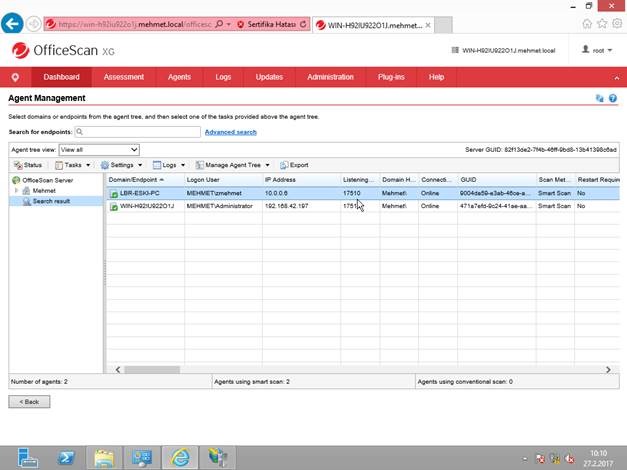Click the Status toolbar button
This screenshot has width=627, height=470.
pyautogui.click(x=28, y=165)
